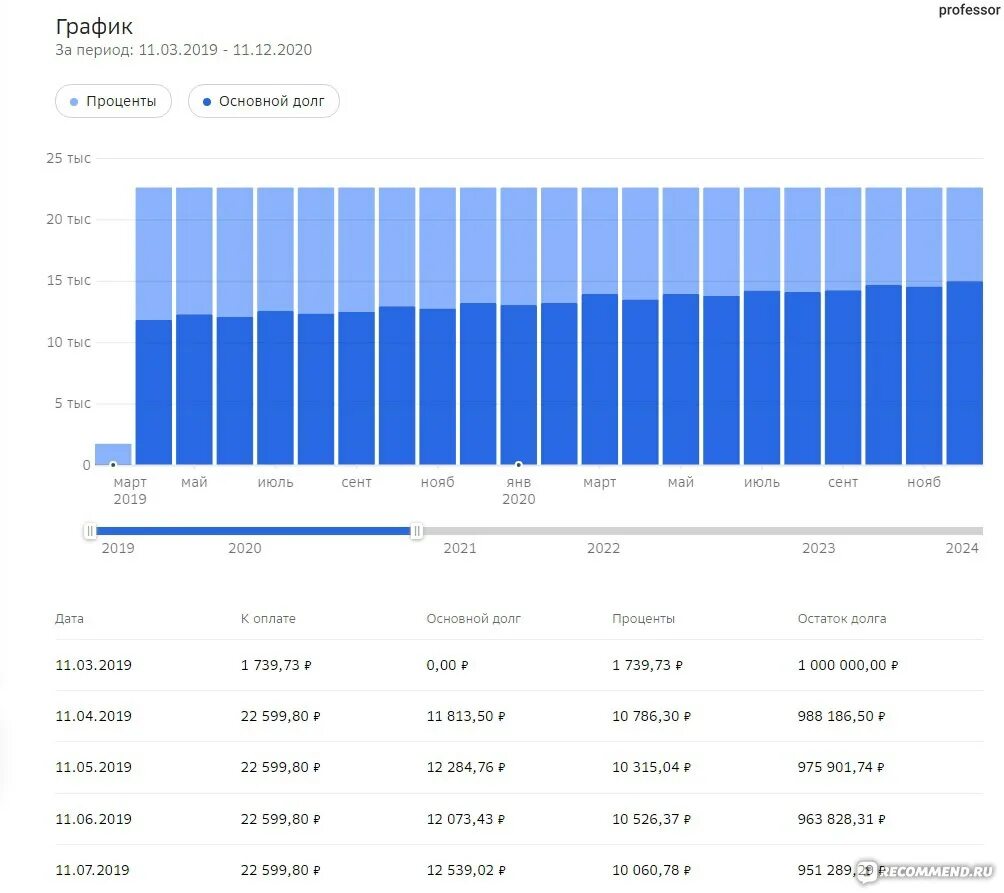Screen dimensions: 1004x893
Task: Click the 25 тыс axis label
Action: [69, 158]
